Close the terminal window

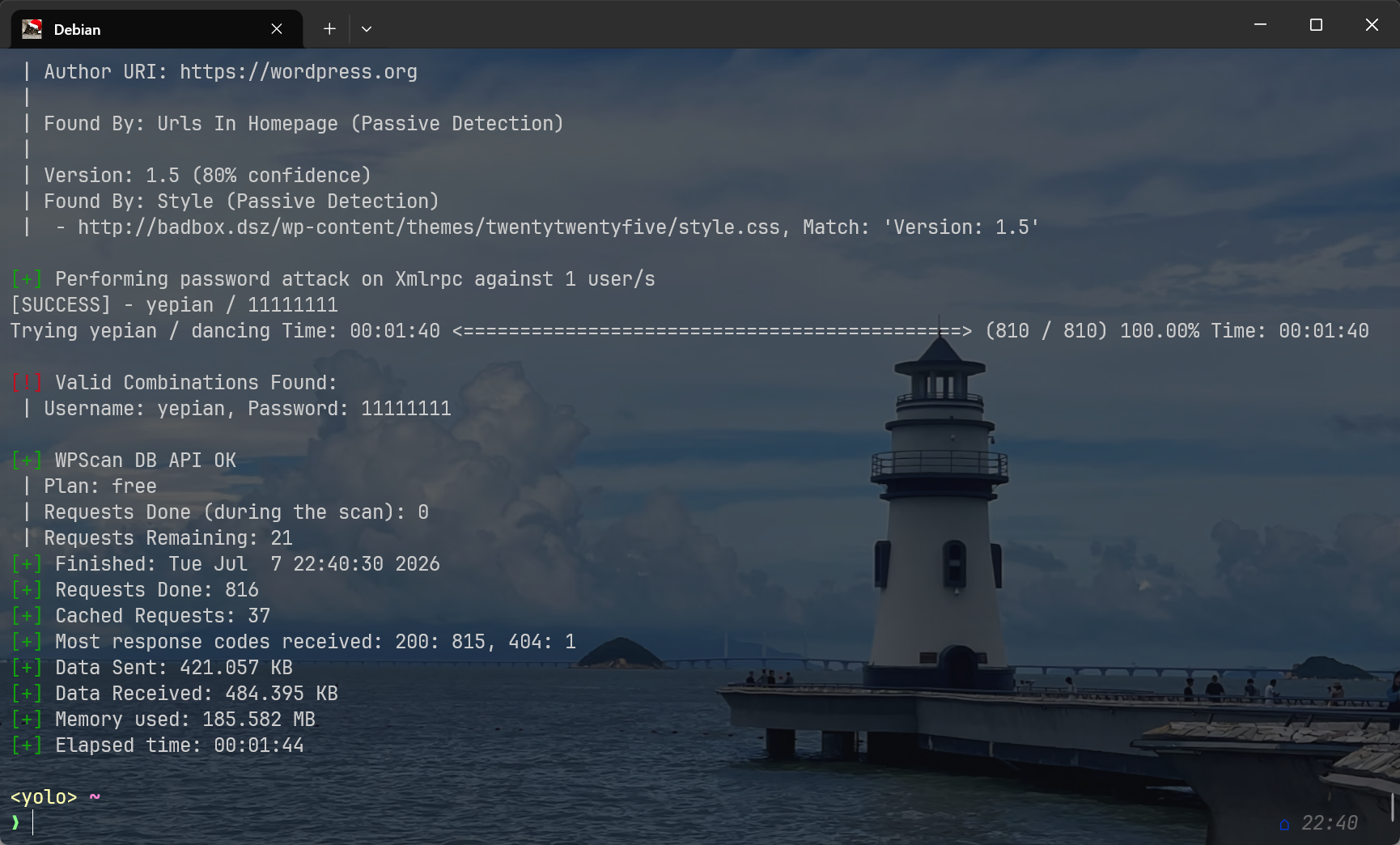click(1372, 25)
